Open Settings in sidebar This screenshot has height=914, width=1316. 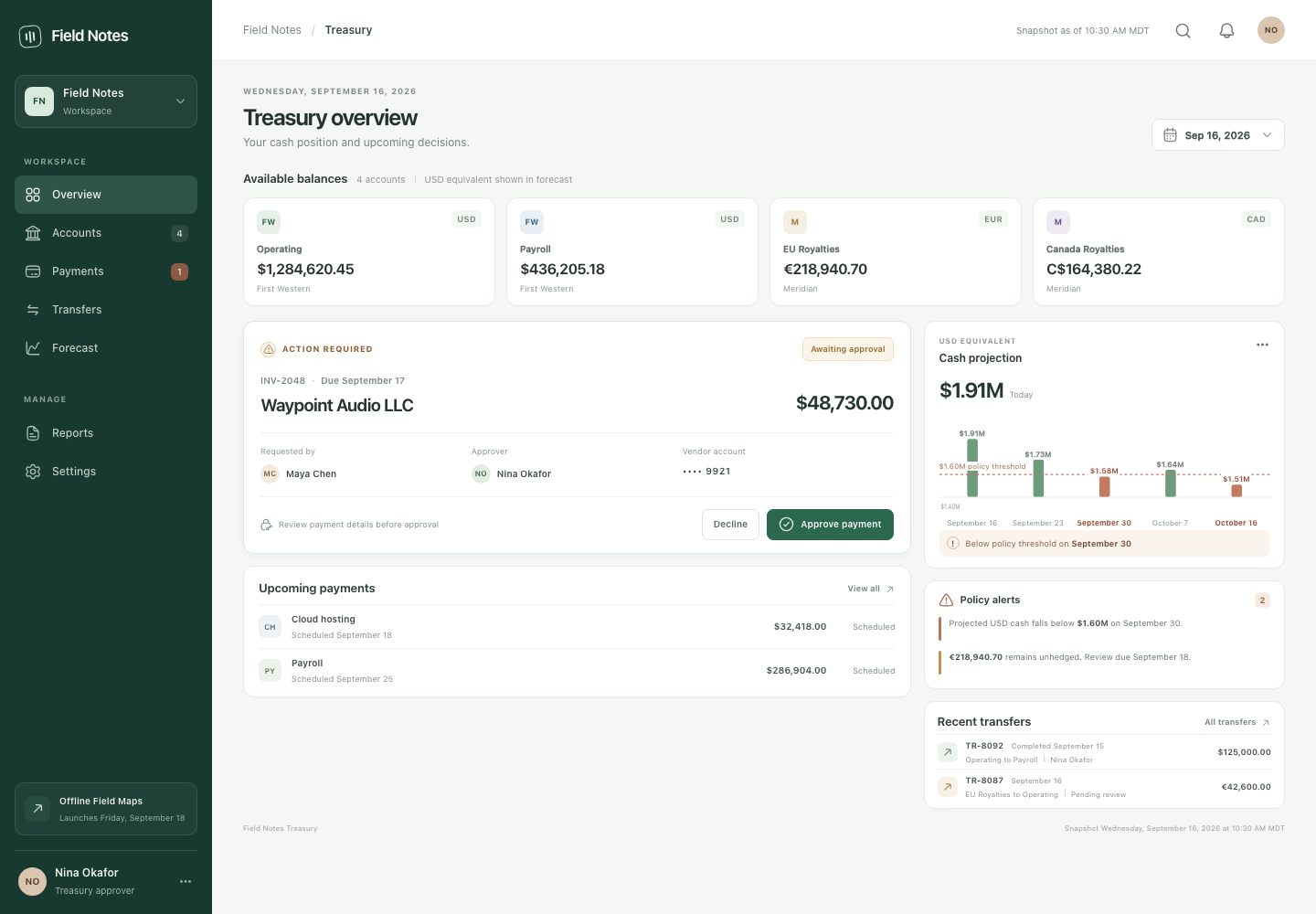click(x=106, y=472)
